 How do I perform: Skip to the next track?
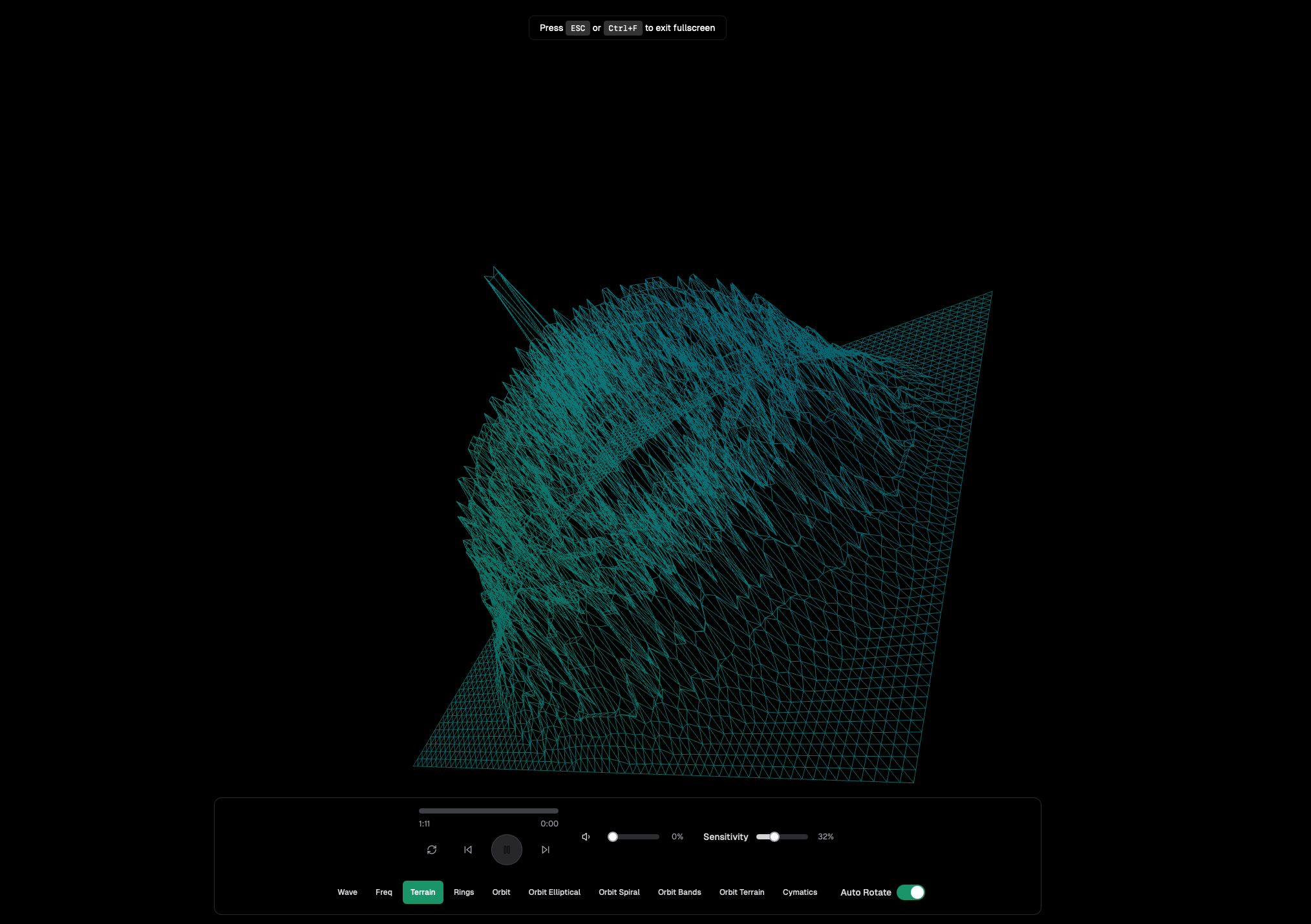546,850
